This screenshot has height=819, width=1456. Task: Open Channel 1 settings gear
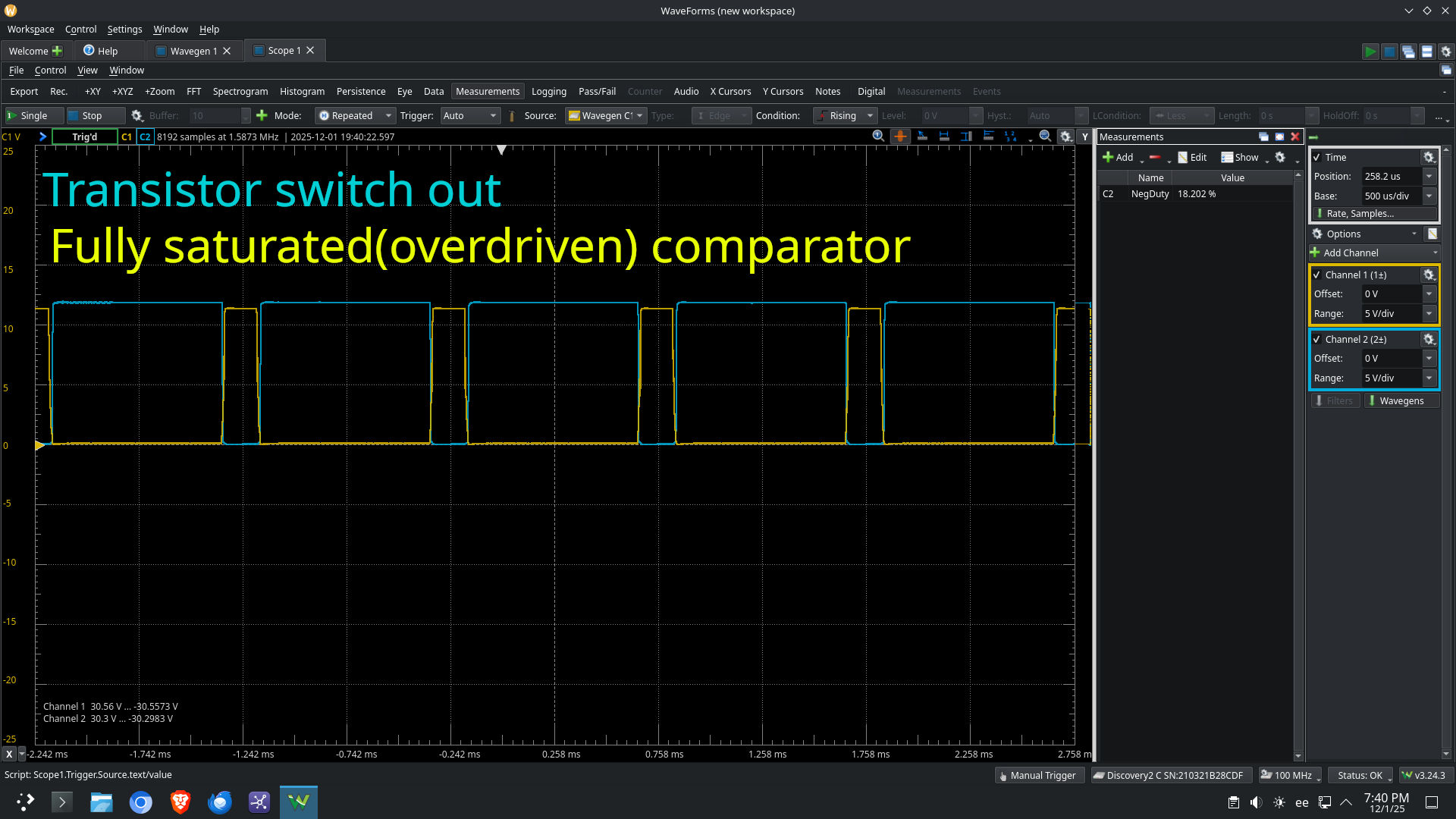point(1429,275)
